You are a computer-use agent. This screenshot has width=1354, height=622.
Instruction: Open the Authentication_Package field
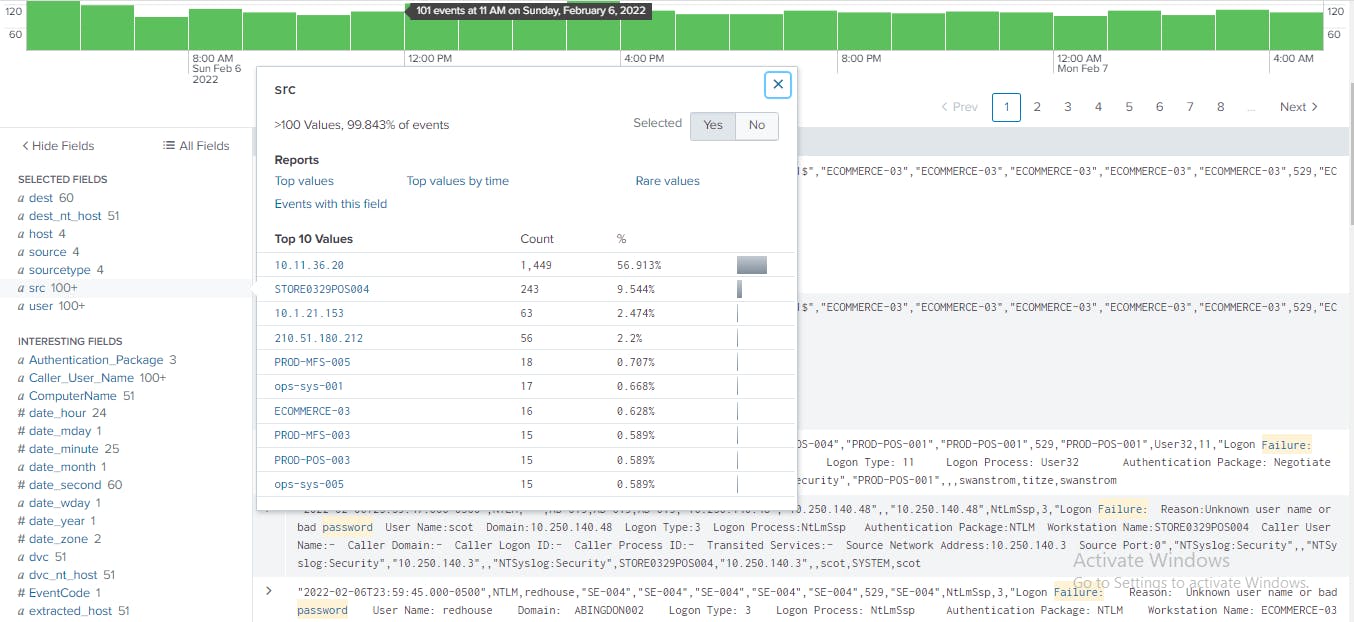tap(96, 360)
